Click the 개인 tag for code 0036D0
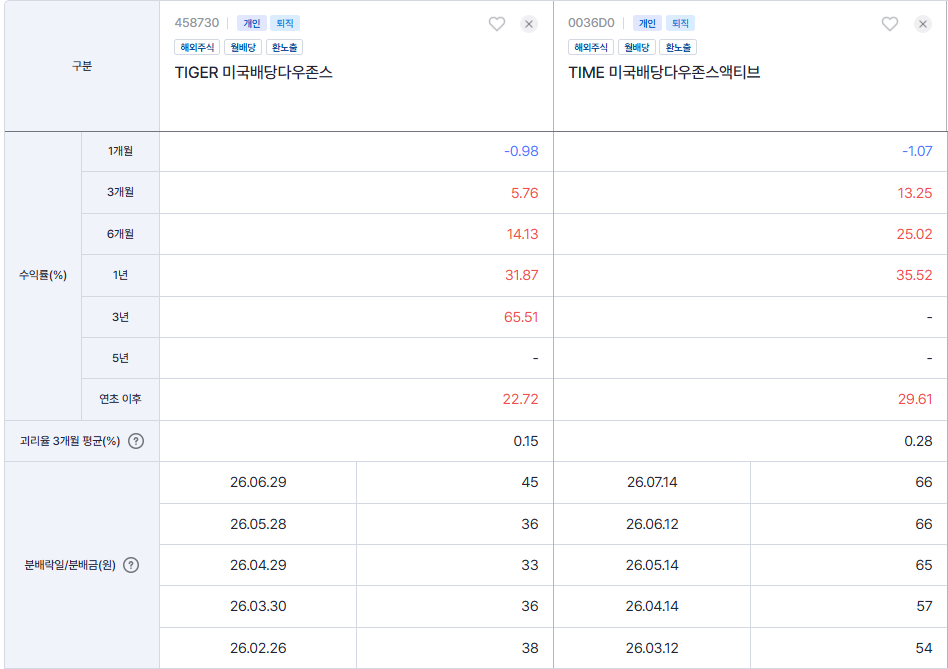This screenshot has height=669, width=948. click(647, 23)
